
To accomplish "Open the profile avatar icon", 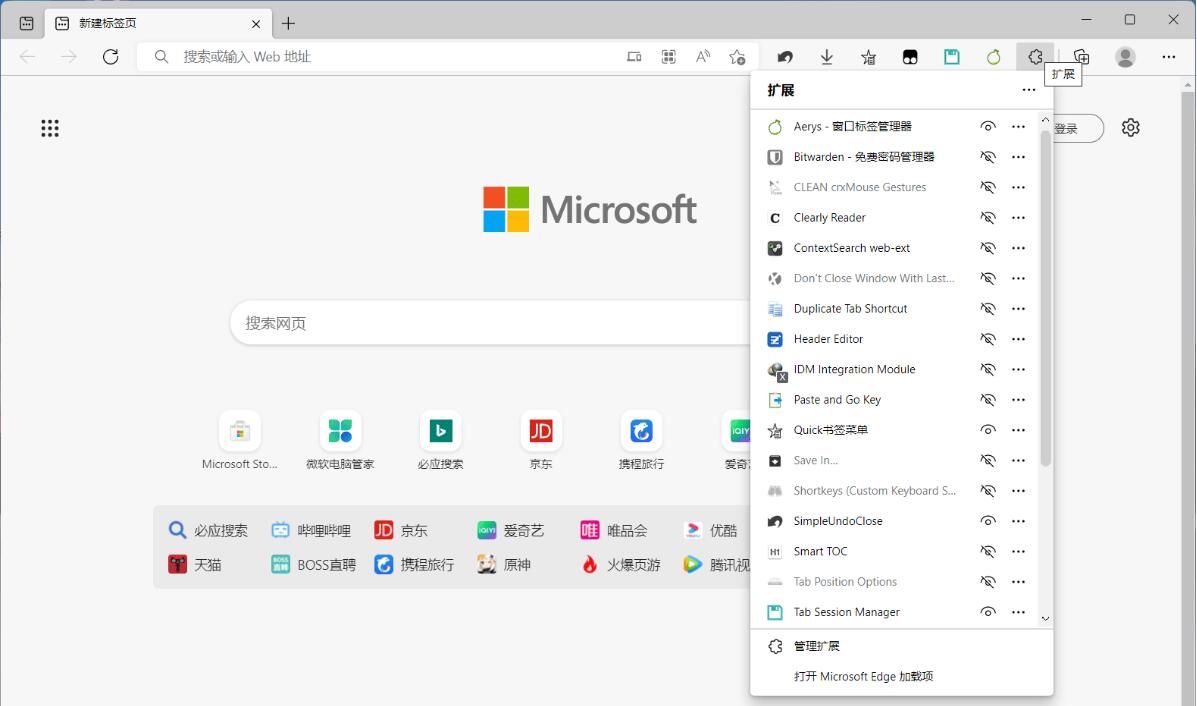I will (1125, 56).
